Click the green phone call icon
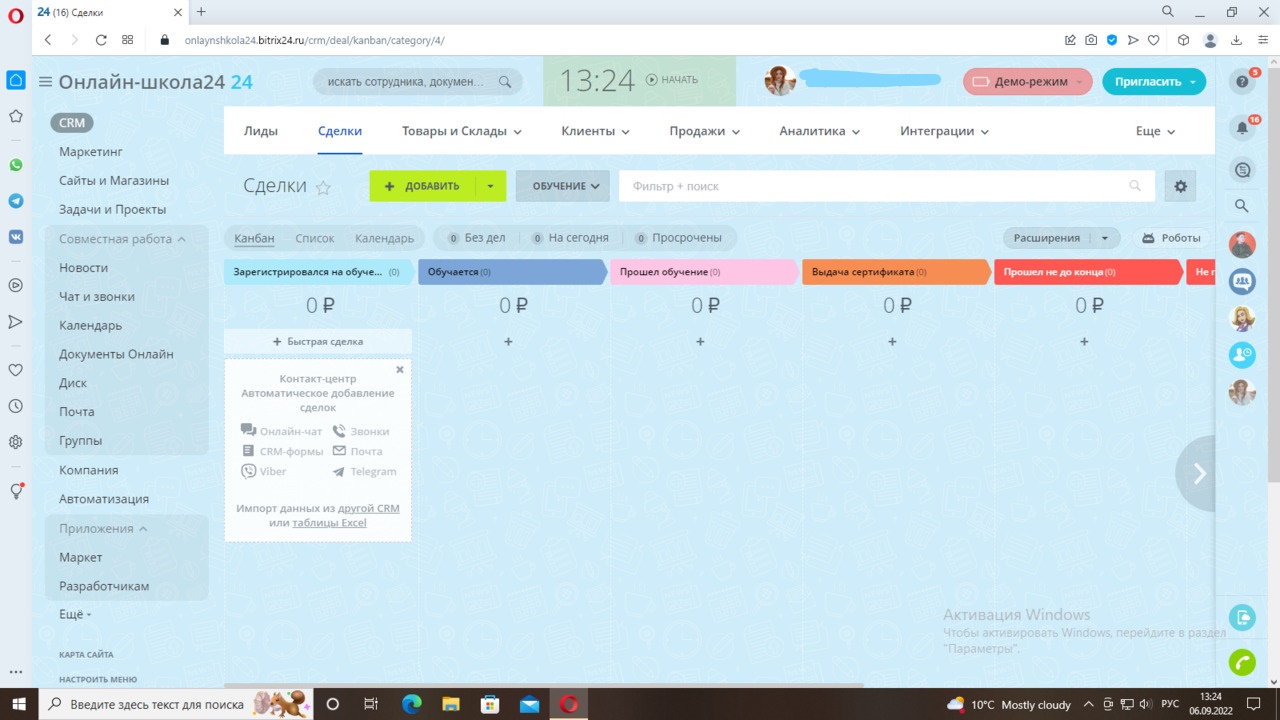 click(1242, 662)
